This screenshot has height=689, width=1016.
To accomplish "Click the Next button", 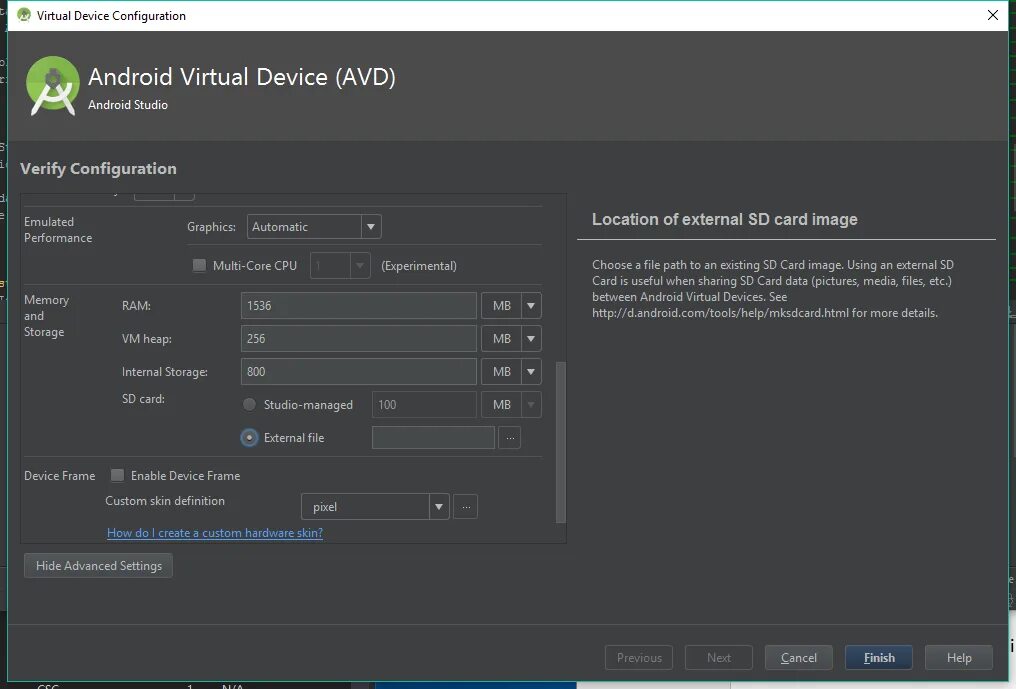I will coord(719,657).
